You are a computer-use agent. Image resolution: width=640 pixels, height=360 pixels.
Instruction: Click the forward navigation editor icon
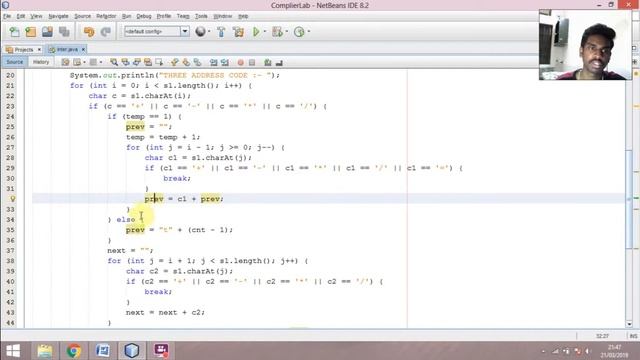(x=93, y=62)
